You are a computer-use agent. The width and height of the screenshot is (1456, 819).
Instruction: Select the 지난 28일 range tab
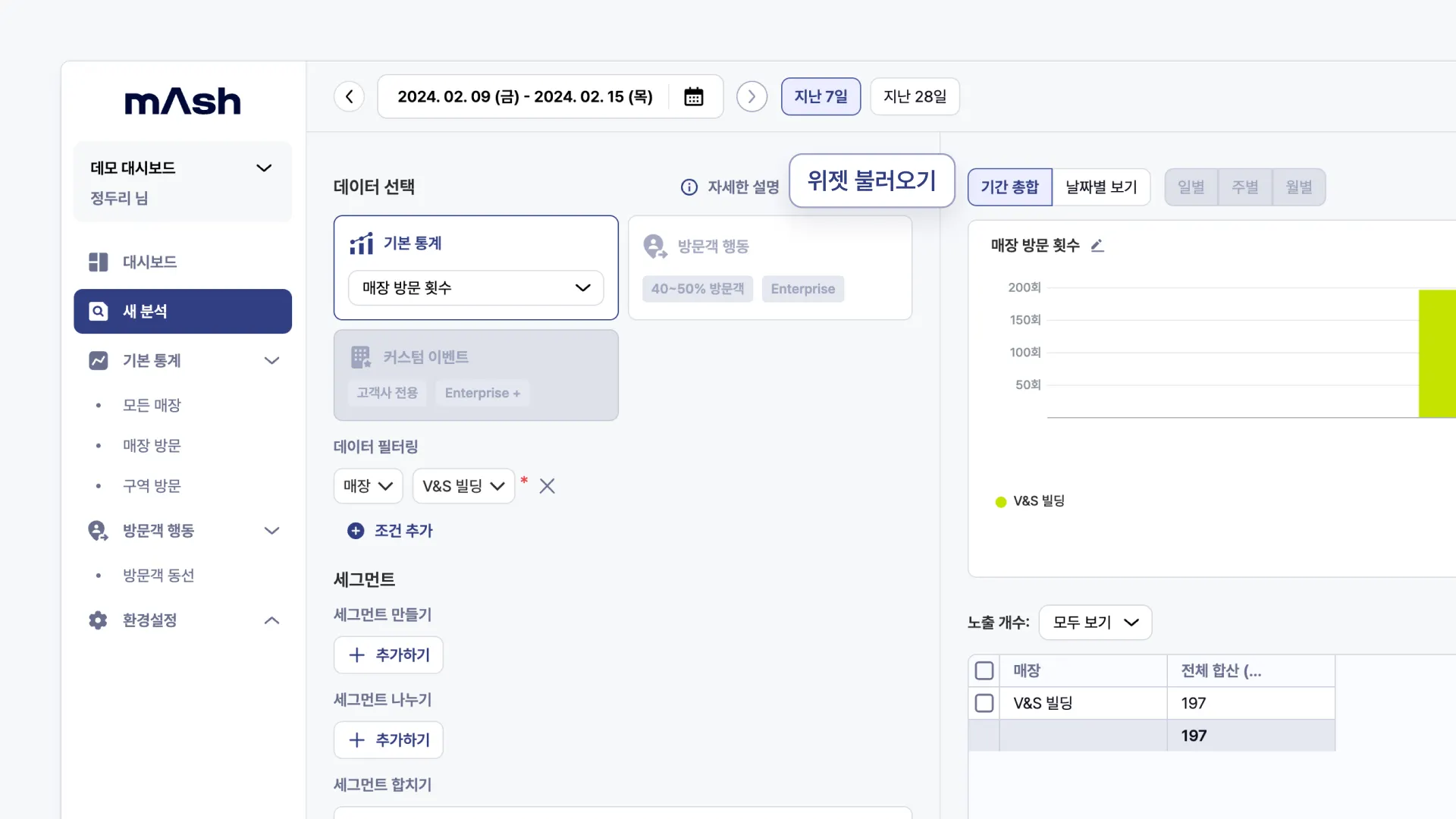click(915, 97)
